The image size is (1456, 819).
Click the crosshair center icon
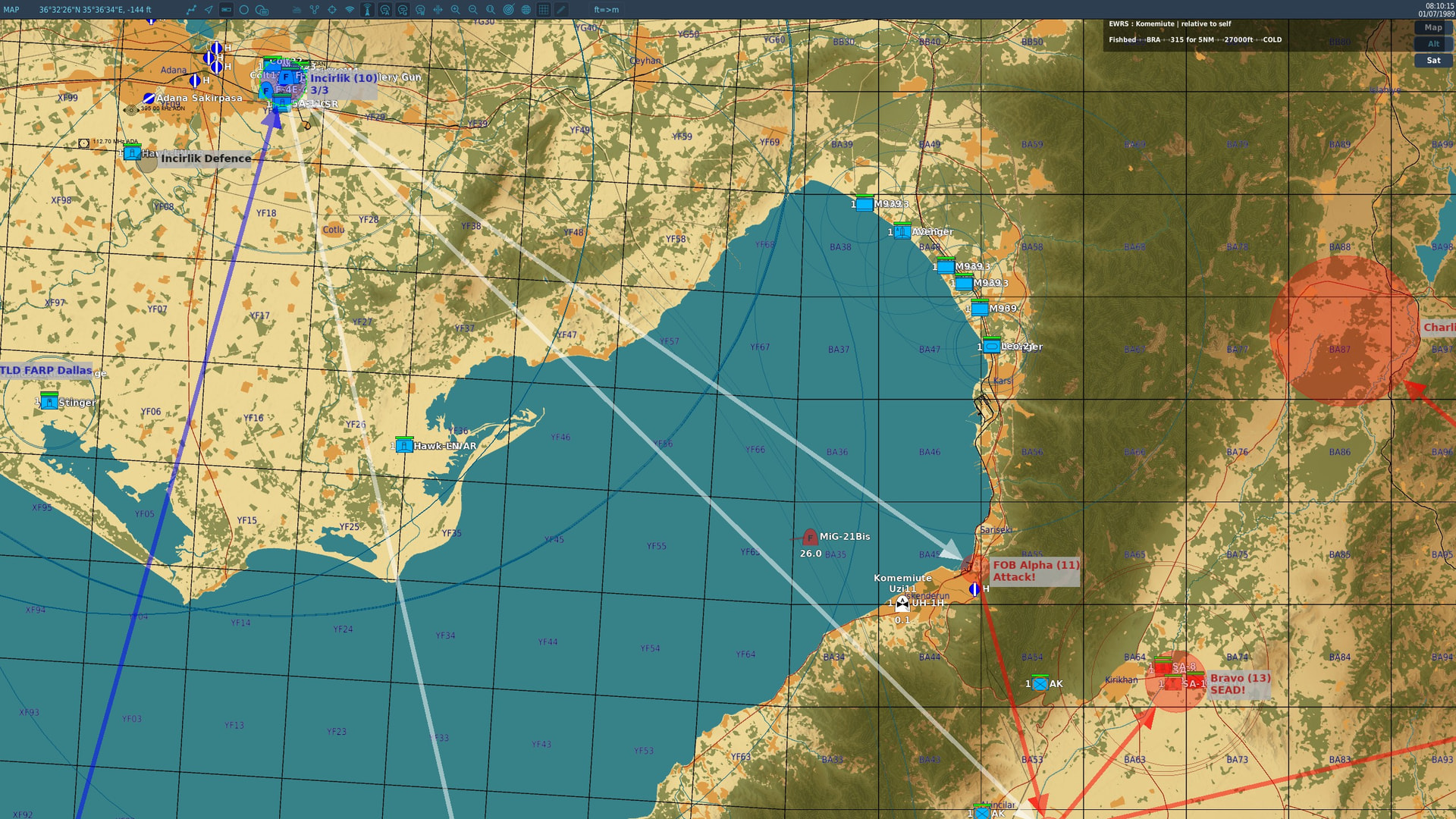pos(332,10)
